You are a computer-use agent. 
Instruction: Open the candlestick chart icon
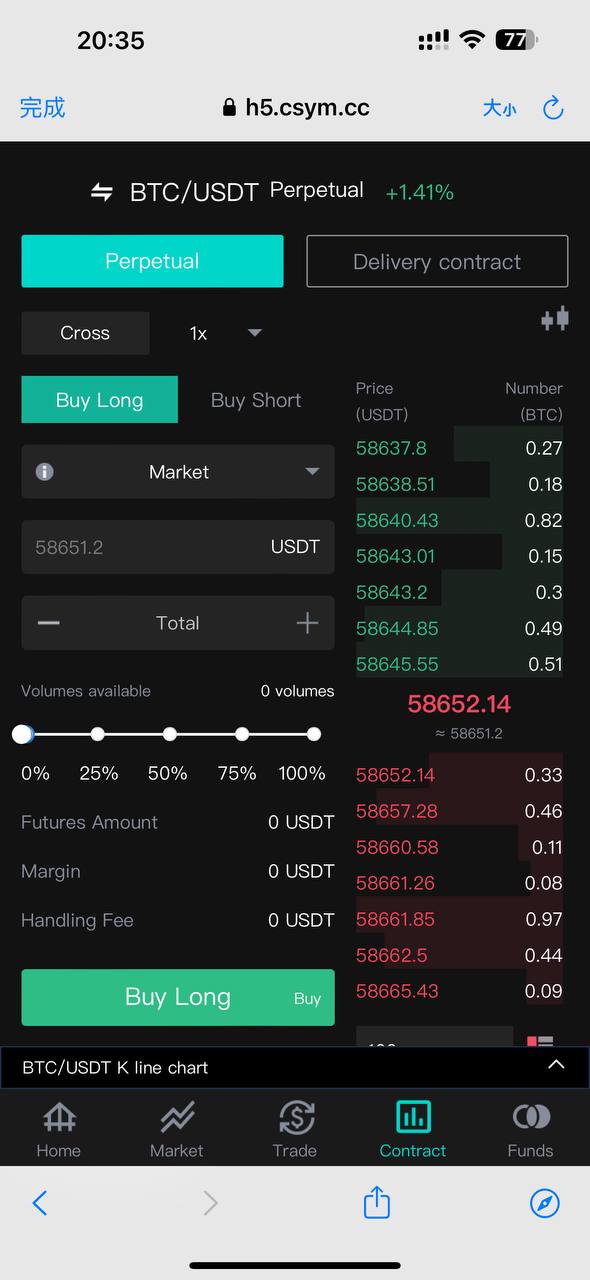(x=555, y=319)
